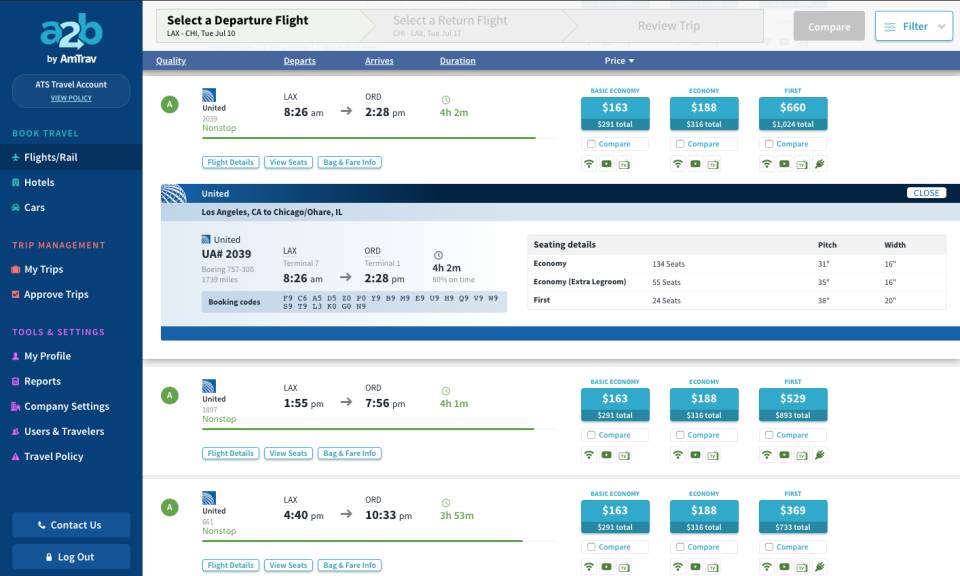The image size is (960, 576).
Task: Click the wifi icon under $163 for 1:55 pm flight
Action: (x=588, y=455)
